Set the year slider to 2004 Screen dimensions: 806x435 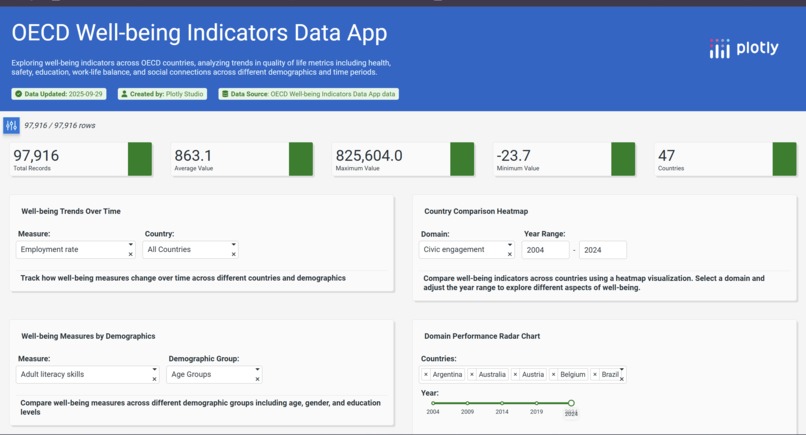coord(433,403)
